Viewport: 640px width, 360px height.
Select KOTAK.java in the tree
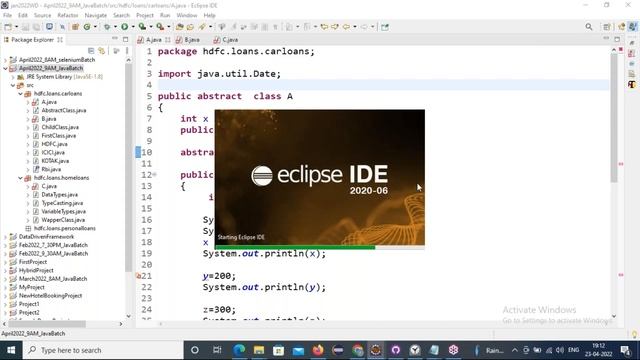[55, 161]
